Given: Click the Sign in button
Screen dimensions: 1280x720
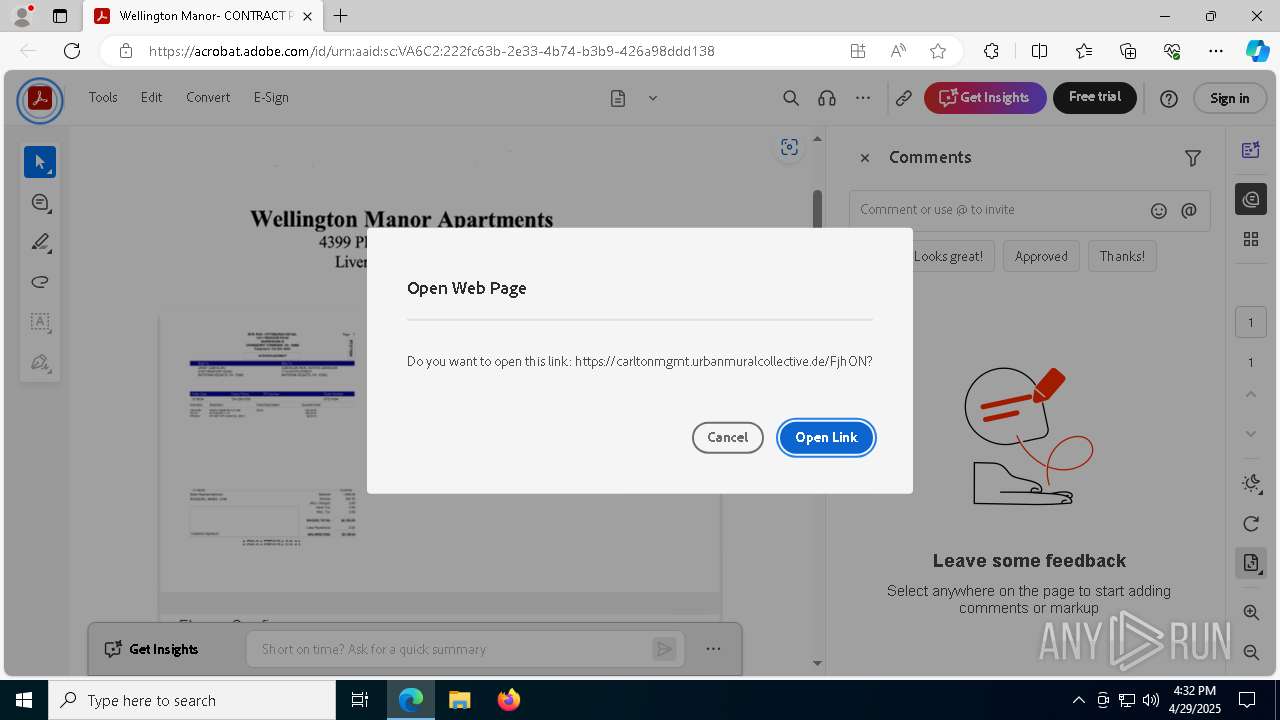Looking at the screenshot, I should click(x=1229, y=98).
